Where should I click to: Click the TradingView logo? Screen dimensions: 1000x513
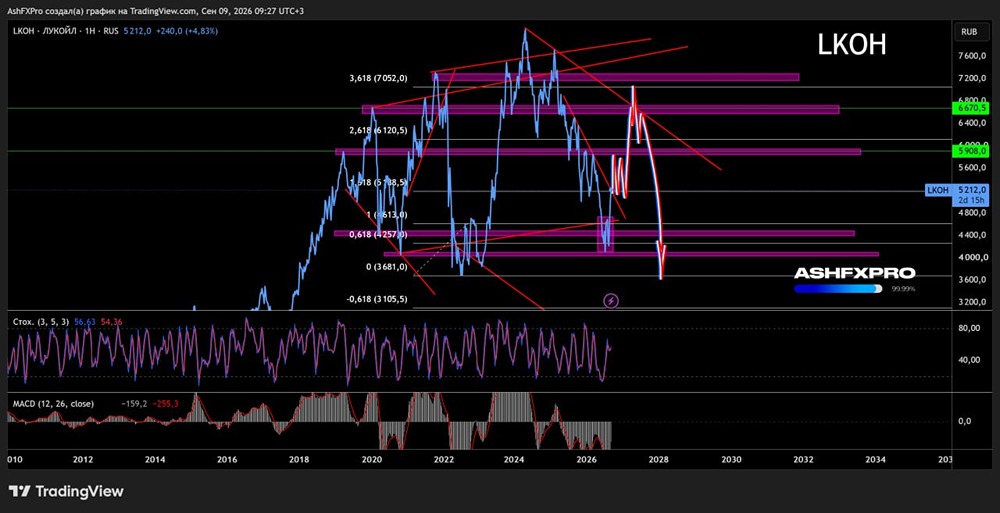coord(66,491)
